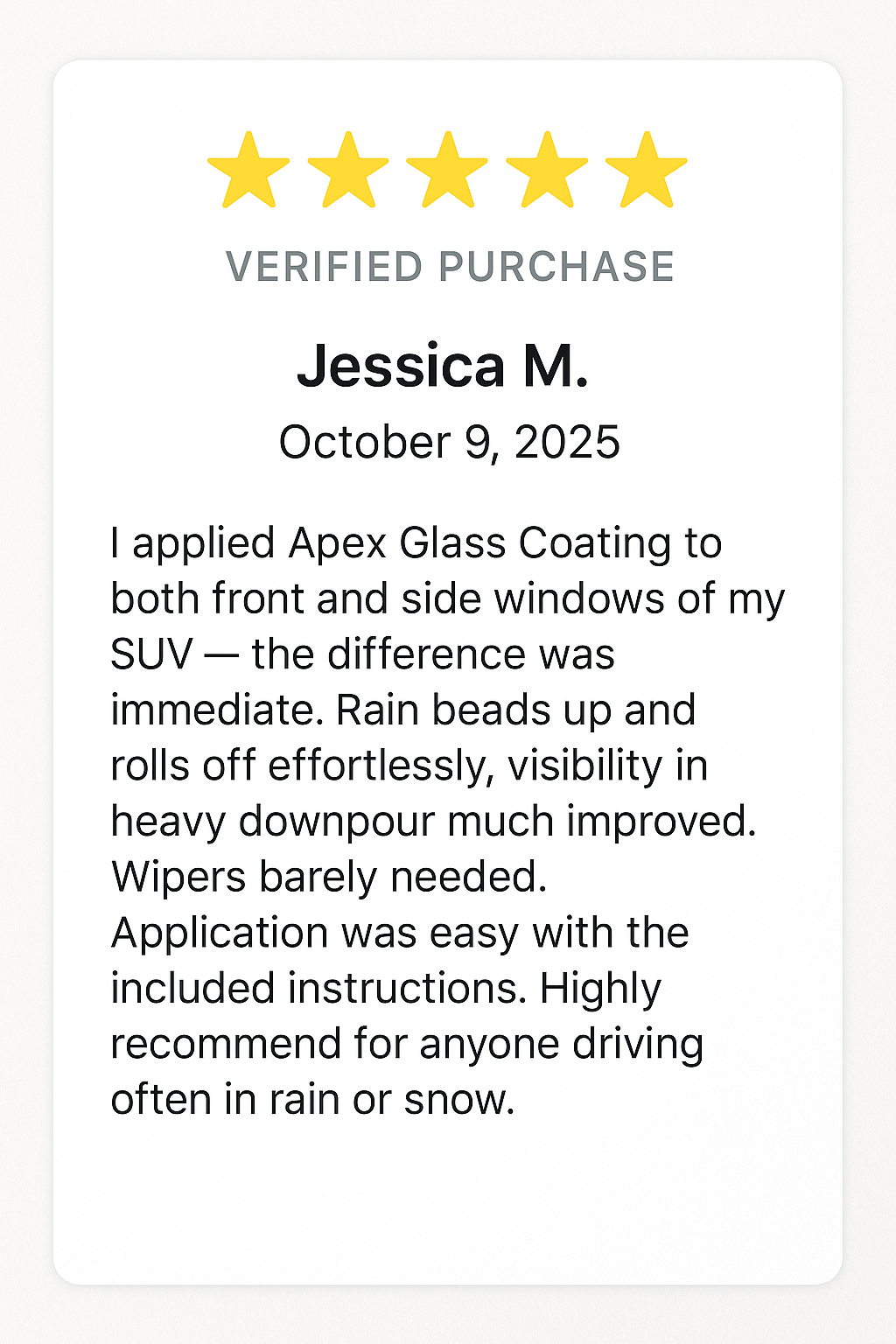The height and width of the screenshot is (1344, 896).
Task: Click the word "immediate" in the review
Action: pyautogui.click(x=215, y=710)
